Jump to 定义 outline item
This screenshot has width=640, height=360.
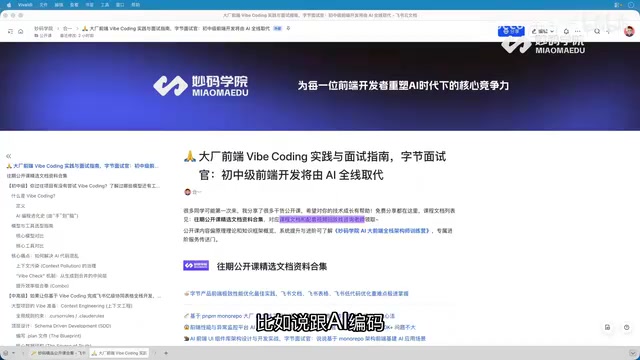point(20,206)
